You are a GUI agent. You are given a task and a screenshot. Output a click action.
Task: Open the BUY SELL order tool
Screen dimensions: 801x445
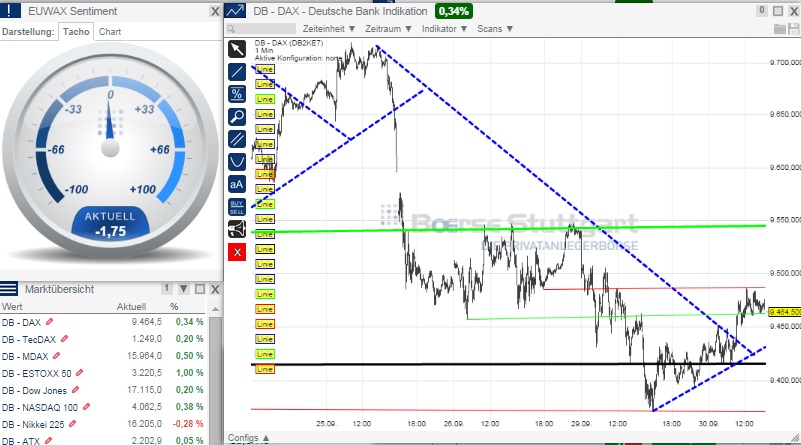(237, 207)
